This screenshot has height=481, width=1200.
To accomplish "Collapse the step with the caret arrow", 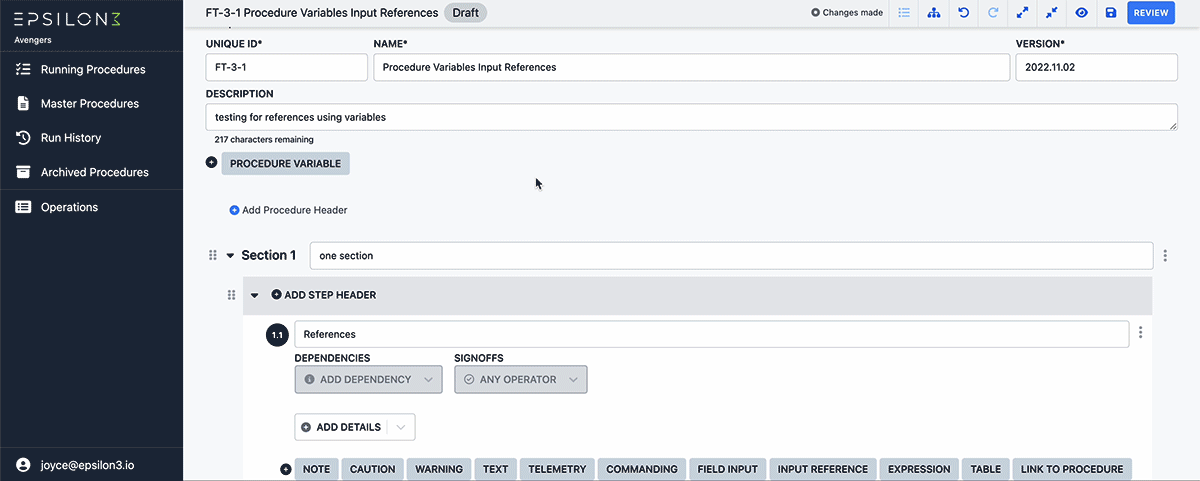I will click(x=254, y=296).
